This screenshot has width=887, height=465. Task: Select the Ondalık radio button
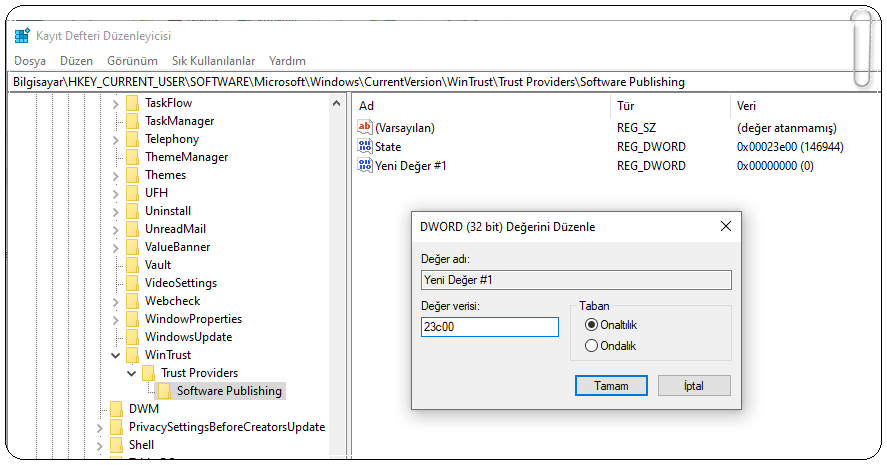pyautogui.click(x=591, y=346)
